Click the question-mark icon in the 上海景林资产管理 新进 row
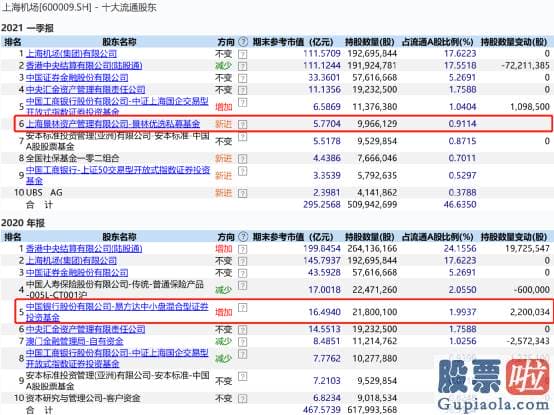Viewport: 554px width, 415px height. click(x=243, y=124)
